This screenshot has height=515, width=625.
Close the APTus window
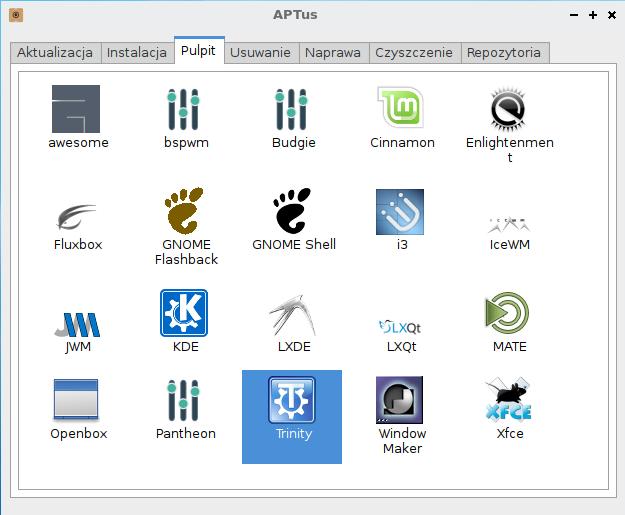[x=612, y=15]
